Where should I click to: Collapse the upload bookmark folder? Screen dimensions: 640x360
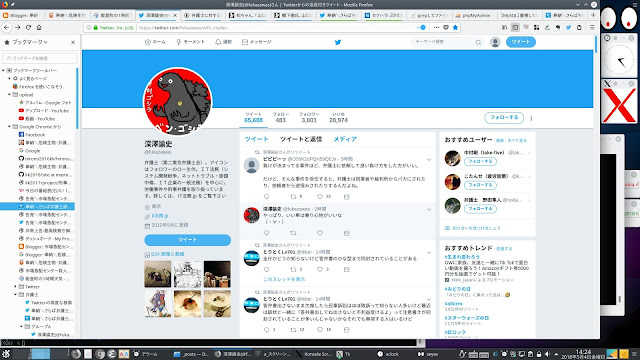(x=9, y=94)
